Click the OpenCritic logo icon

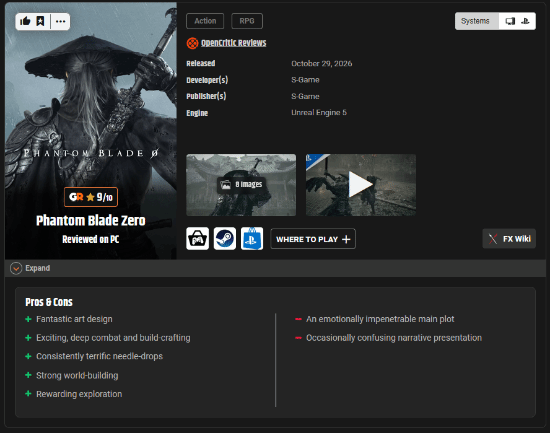[192, 43]
